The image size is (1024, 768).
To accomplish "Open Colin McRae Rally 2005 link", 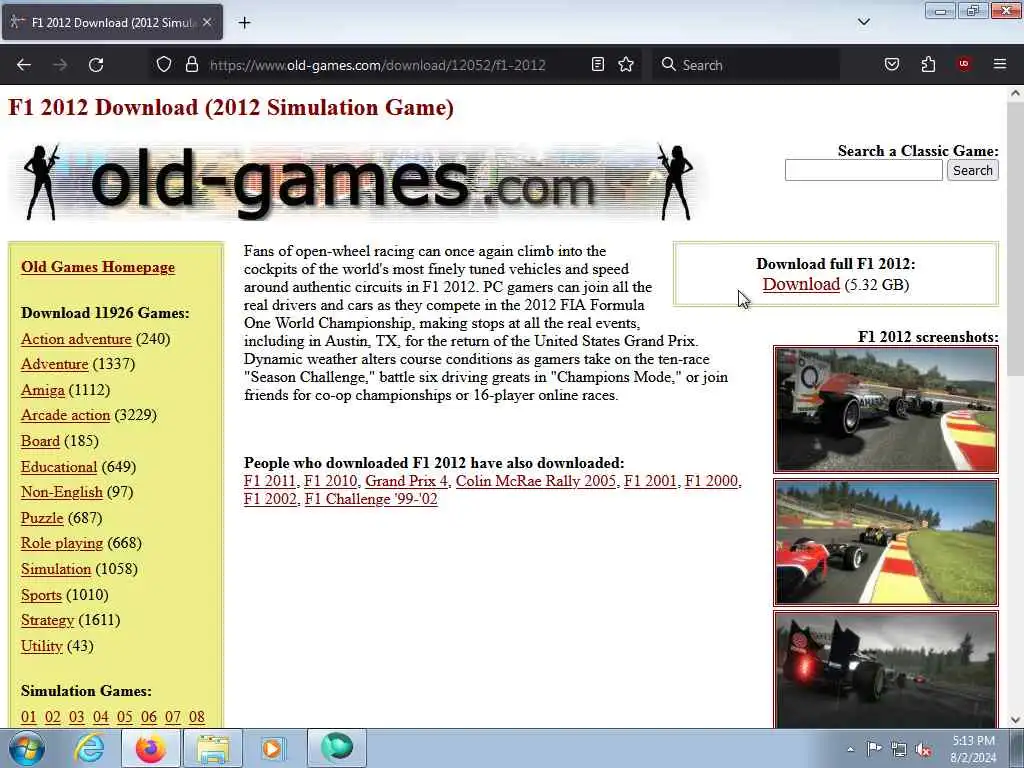I will (536, 481).
